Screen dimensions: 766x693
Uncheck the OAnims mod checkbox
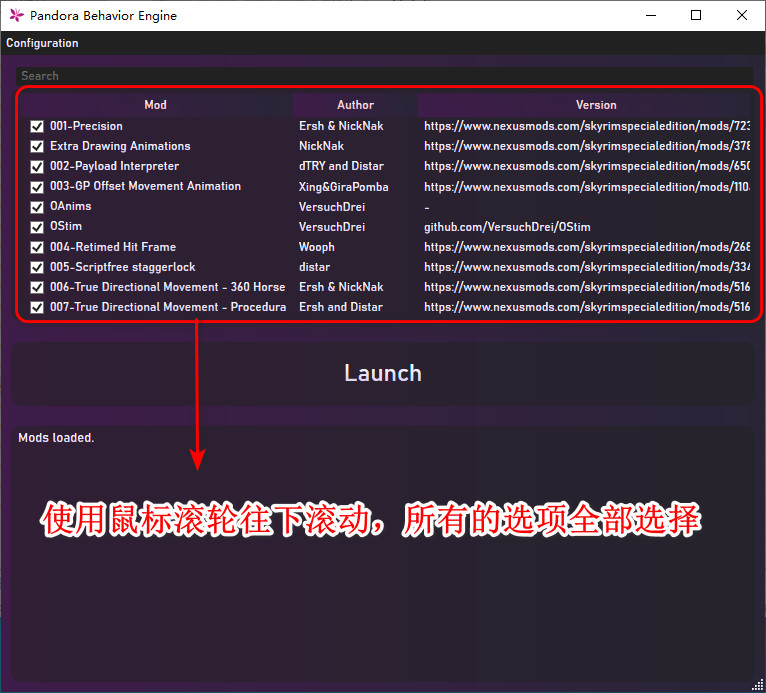point(37,207)
